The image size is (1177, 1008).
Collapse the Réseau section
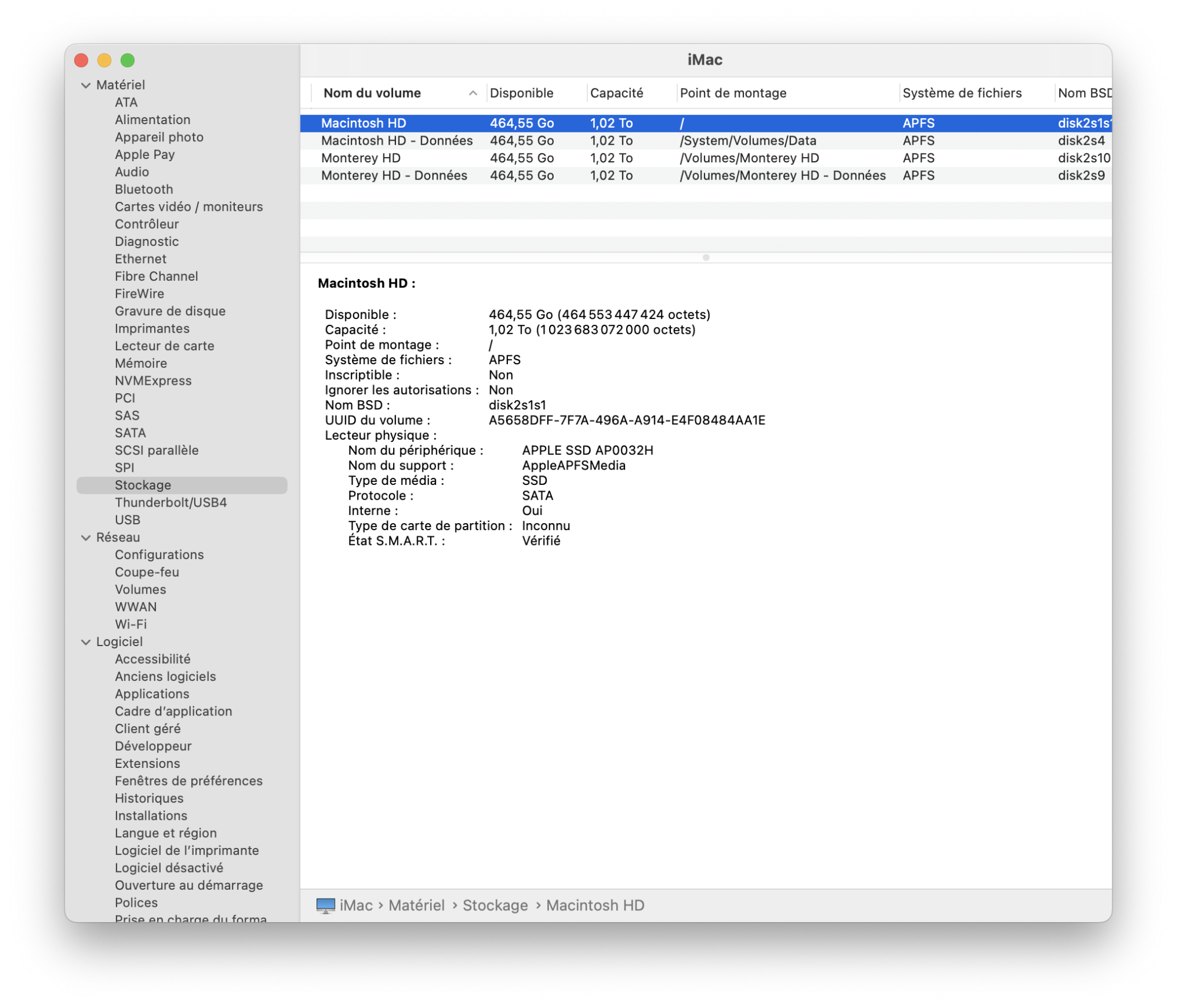(86, 538)
